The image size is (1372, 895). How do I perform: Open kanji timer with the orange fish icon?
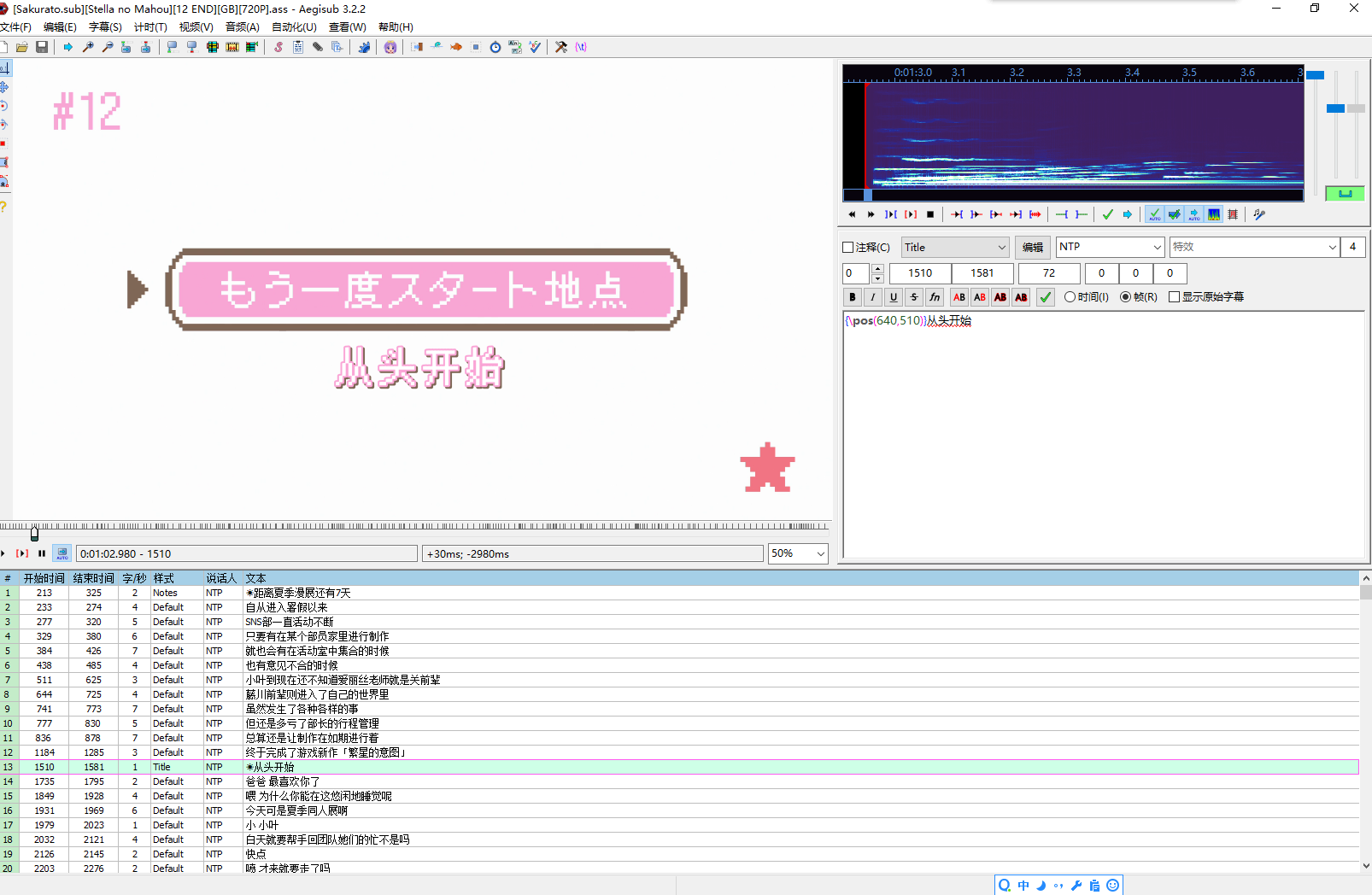[x=456, y=47]
